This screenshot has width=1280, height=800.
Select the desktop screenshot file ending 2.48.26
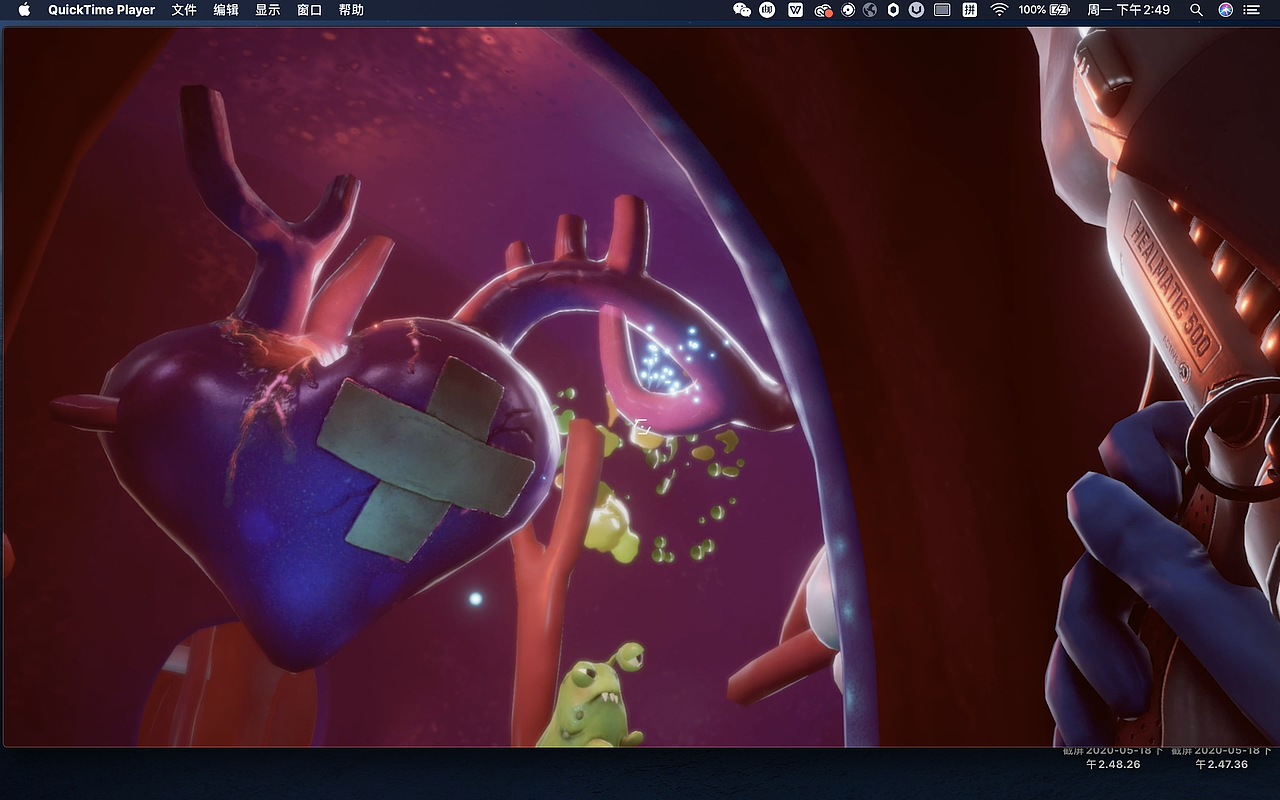click(1113, 757)
